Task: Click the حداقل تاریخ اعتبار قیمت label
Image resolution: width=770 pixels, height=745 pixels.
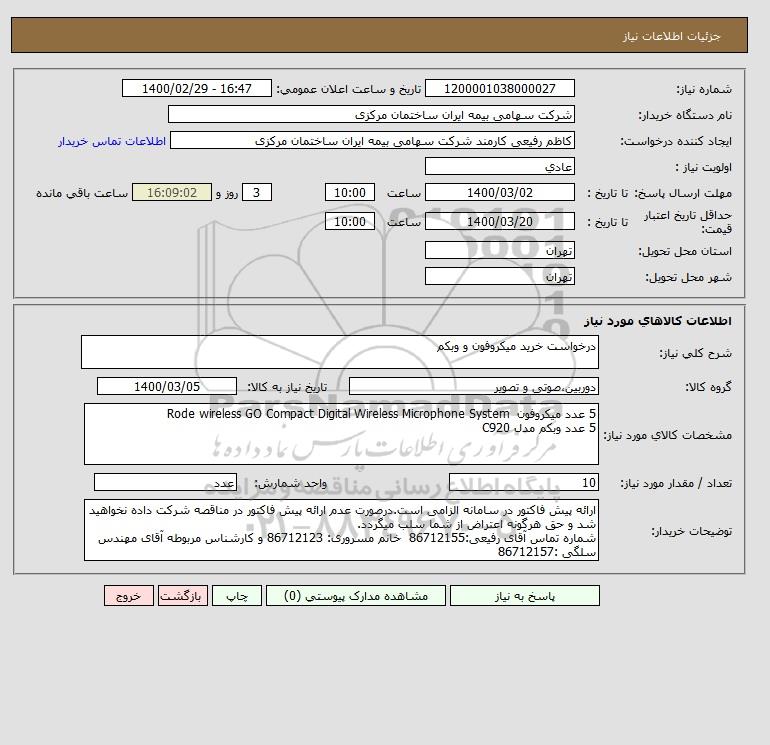Action: [x=688, y=222]
